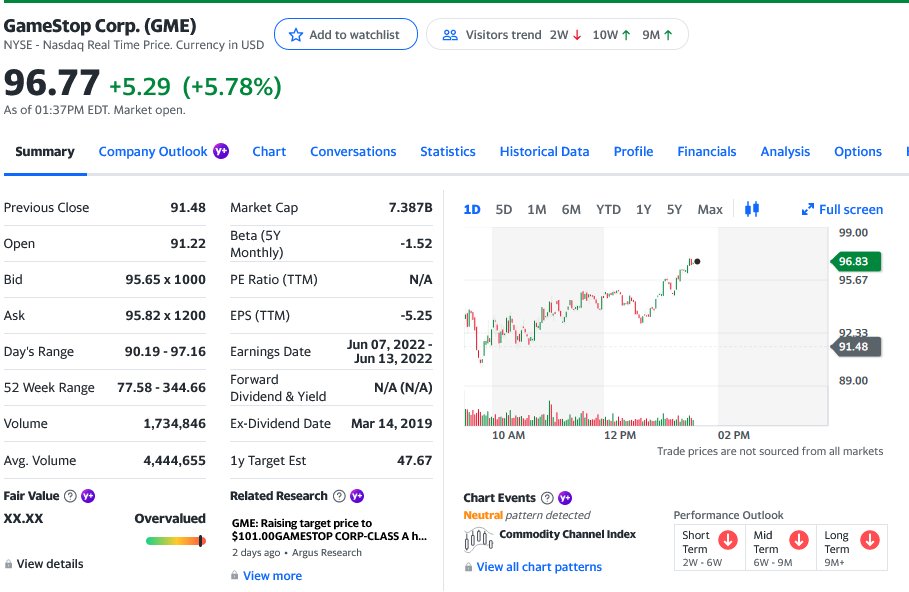The width and height of the screenshot is (909, 592).
Task: Click the Commodity Channel Index label
Action: click(568, 534)
